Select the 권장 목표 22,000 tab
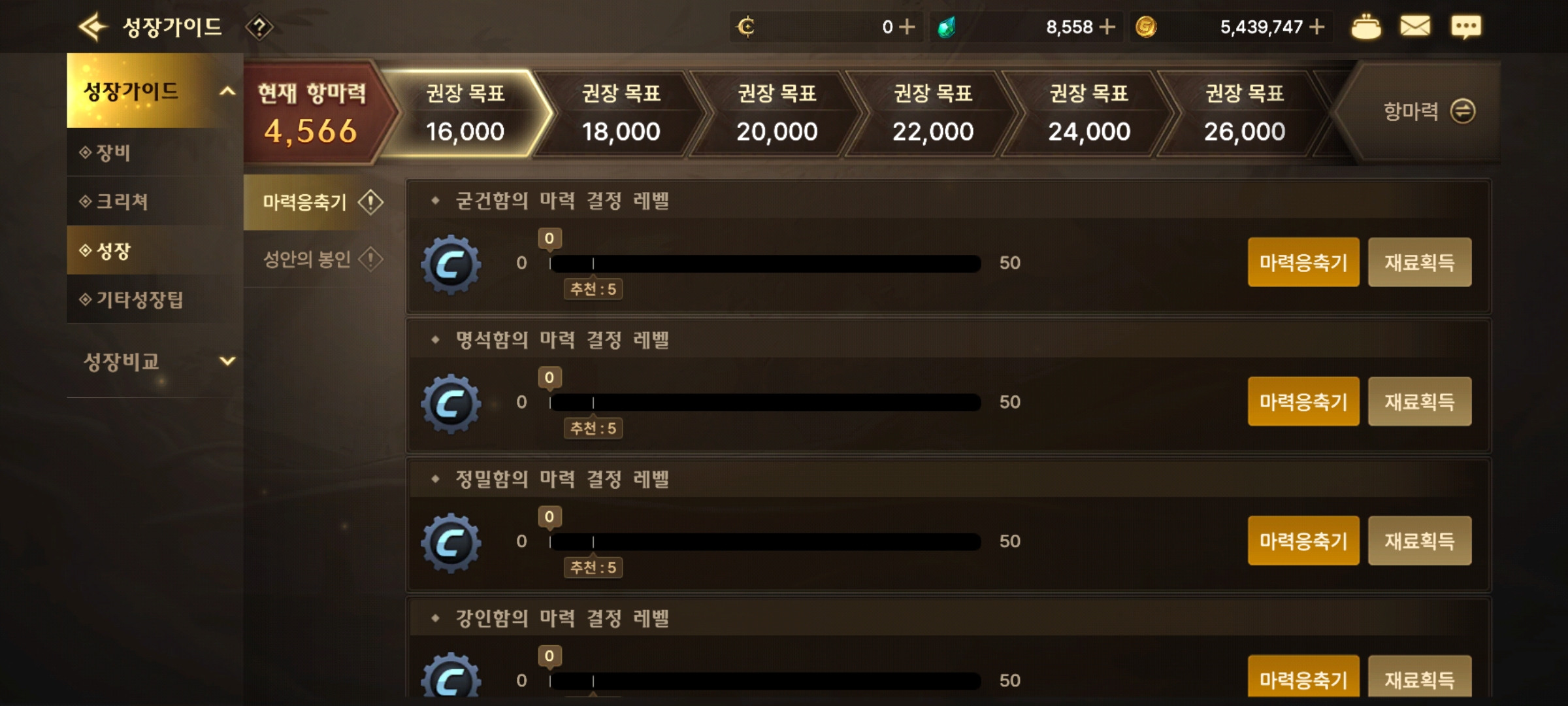This screenshot has width=1568, height=706. coord(933,113)
